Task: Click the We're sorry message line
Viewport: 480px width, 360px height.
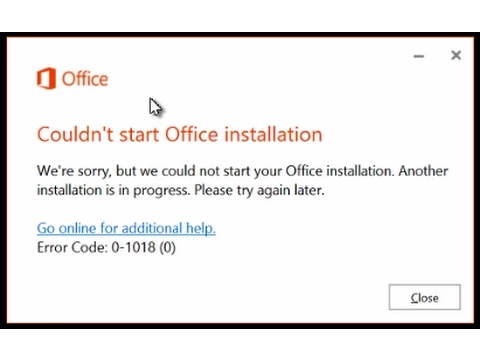Action: click(x=242, y=171)
